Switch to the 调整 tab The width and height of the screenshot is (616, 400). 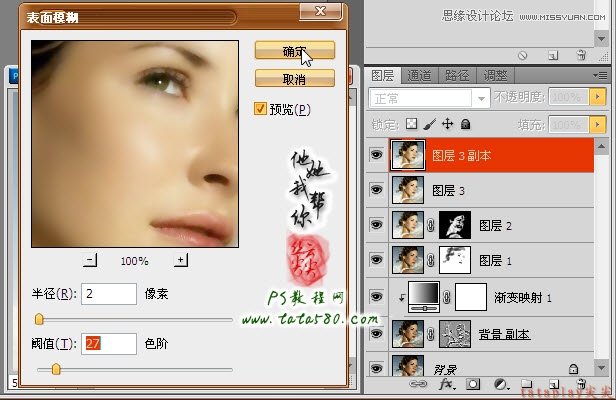495,75
